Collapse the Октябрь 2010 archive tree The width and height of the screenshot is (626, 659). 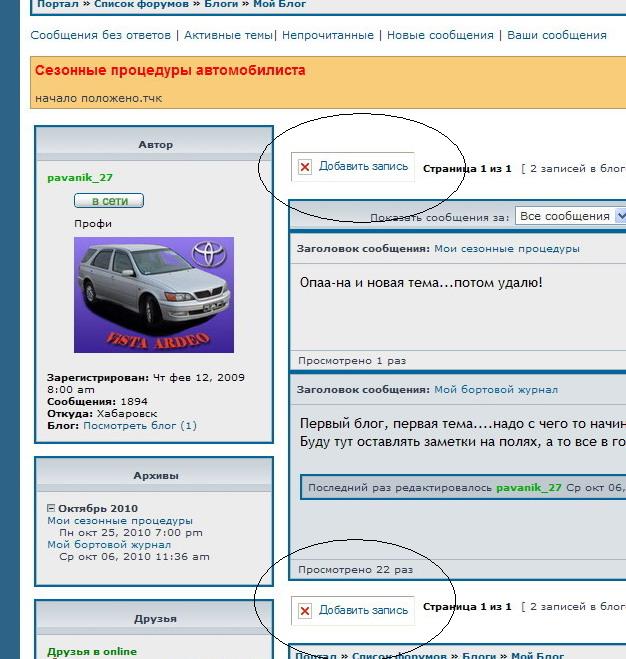pos(51,508)
